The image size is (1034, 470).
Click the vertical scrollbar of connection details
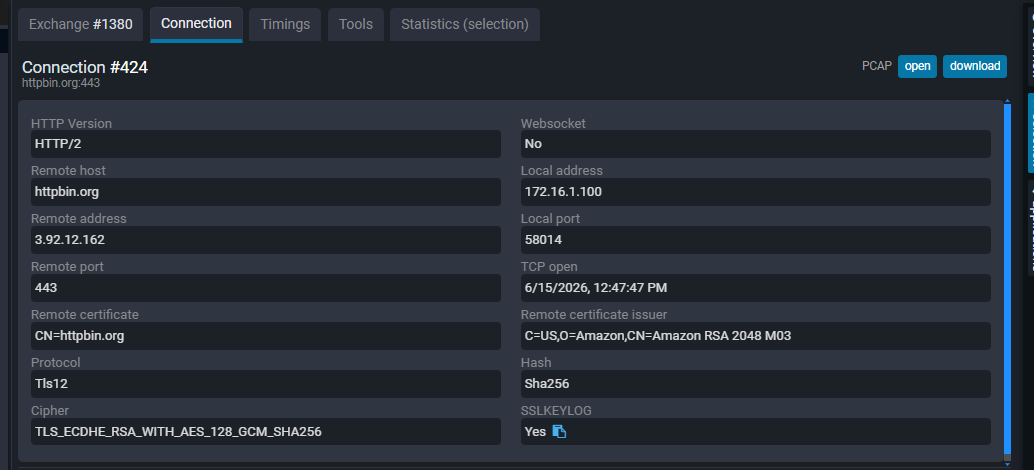(x=1007, y=277)
